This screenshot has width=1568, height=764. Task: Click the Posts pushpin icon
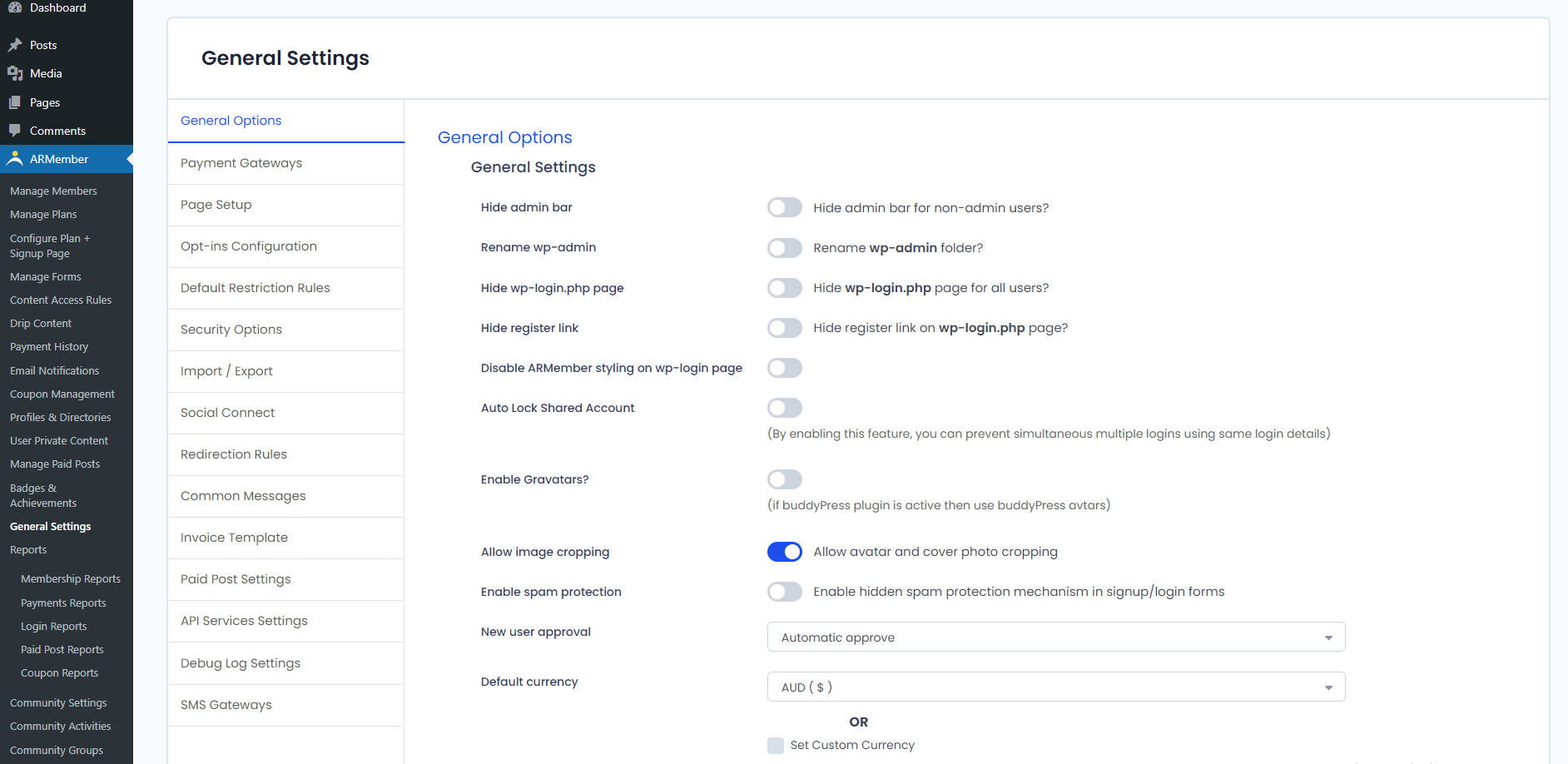click(14, 45)
